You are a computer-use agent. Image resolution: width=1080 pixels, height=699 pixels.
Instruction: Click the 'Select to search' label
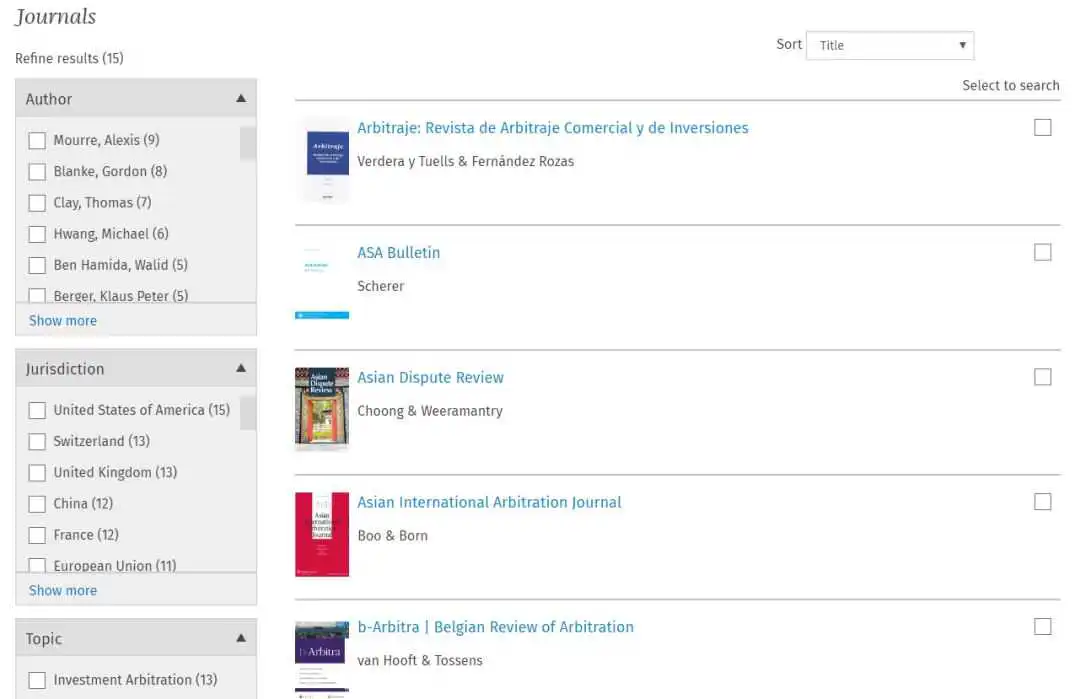[x=1010, y=85]
